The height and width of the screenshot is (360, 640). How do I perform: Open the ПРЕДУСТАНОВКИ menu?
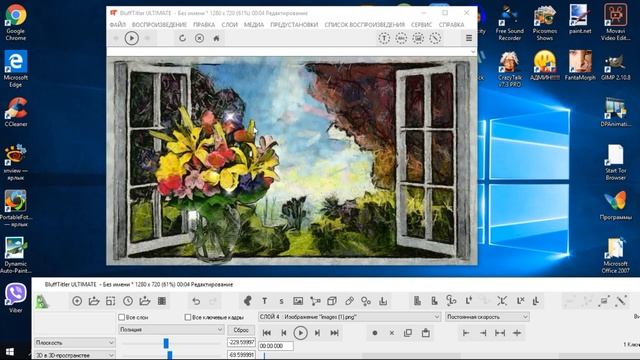294,25
